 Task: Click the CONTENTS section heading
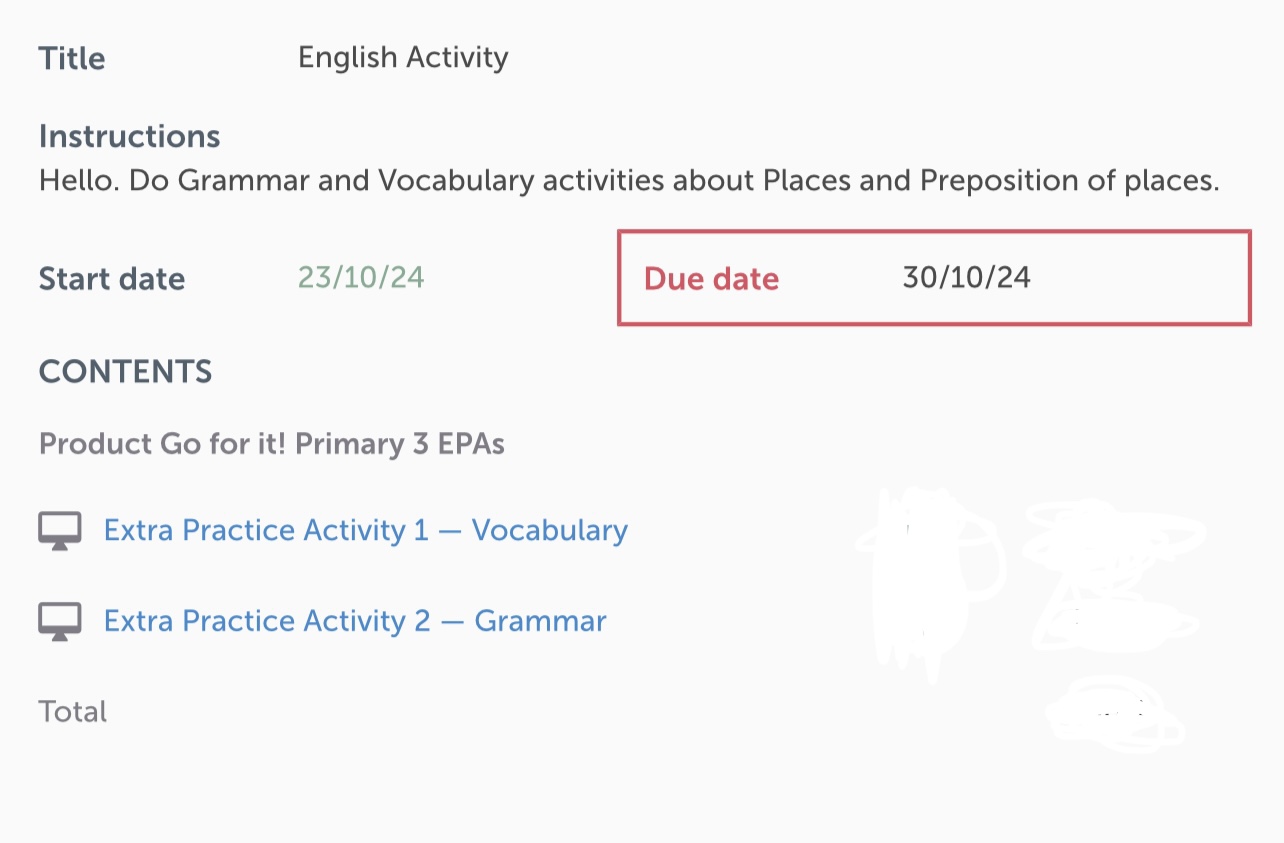click(x=125, y=372)
